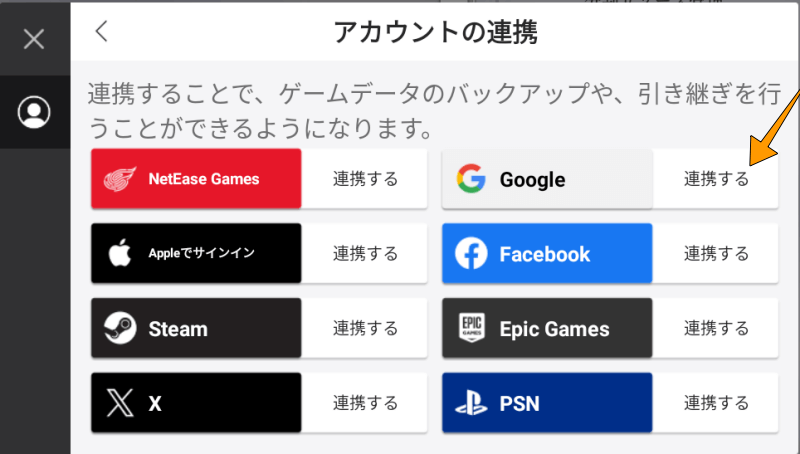Connect the X account via 連携する
Screen dimensions: 800x454
tap(365, 403)
